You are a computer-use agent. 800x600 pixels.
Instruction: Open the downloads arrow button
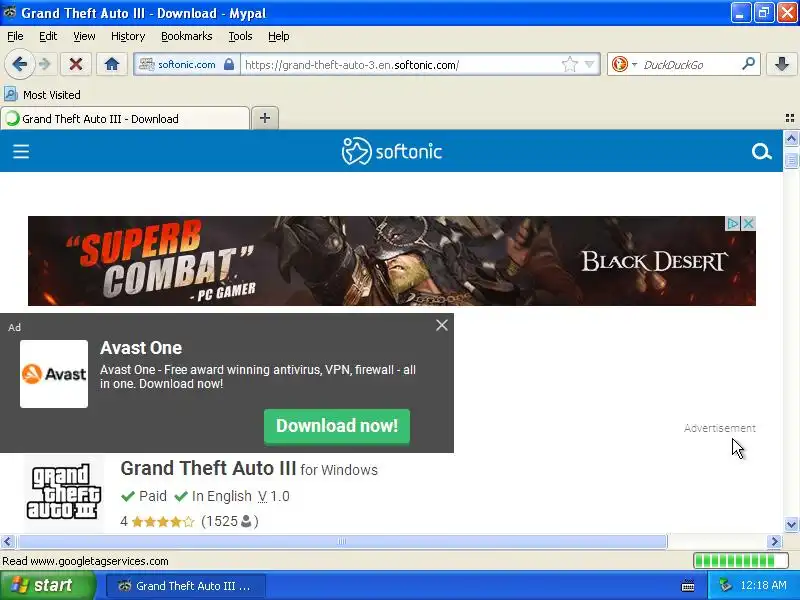coord(782,64)
